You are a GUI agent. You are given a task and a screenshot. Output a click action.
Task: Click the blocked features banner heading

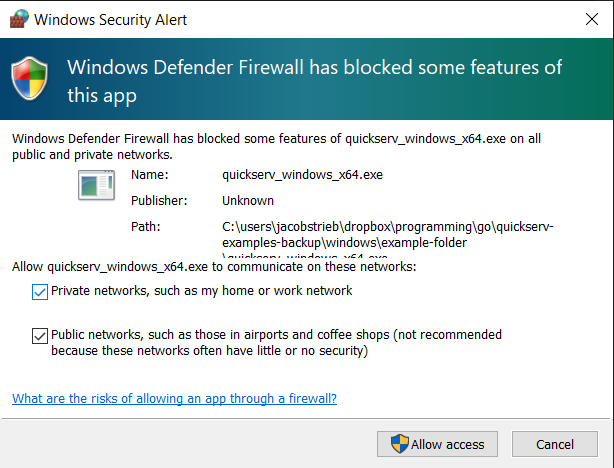point(313,81)
